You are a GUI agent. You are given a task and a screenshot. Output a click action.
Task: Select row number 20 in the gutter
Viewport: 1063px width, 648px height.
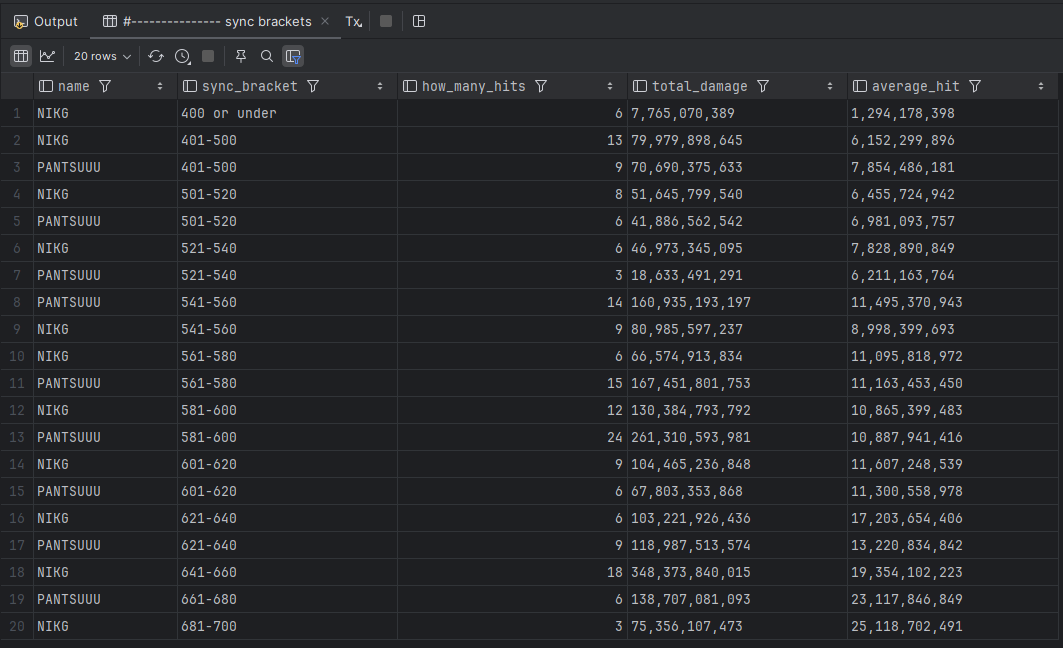click(17, 626)
